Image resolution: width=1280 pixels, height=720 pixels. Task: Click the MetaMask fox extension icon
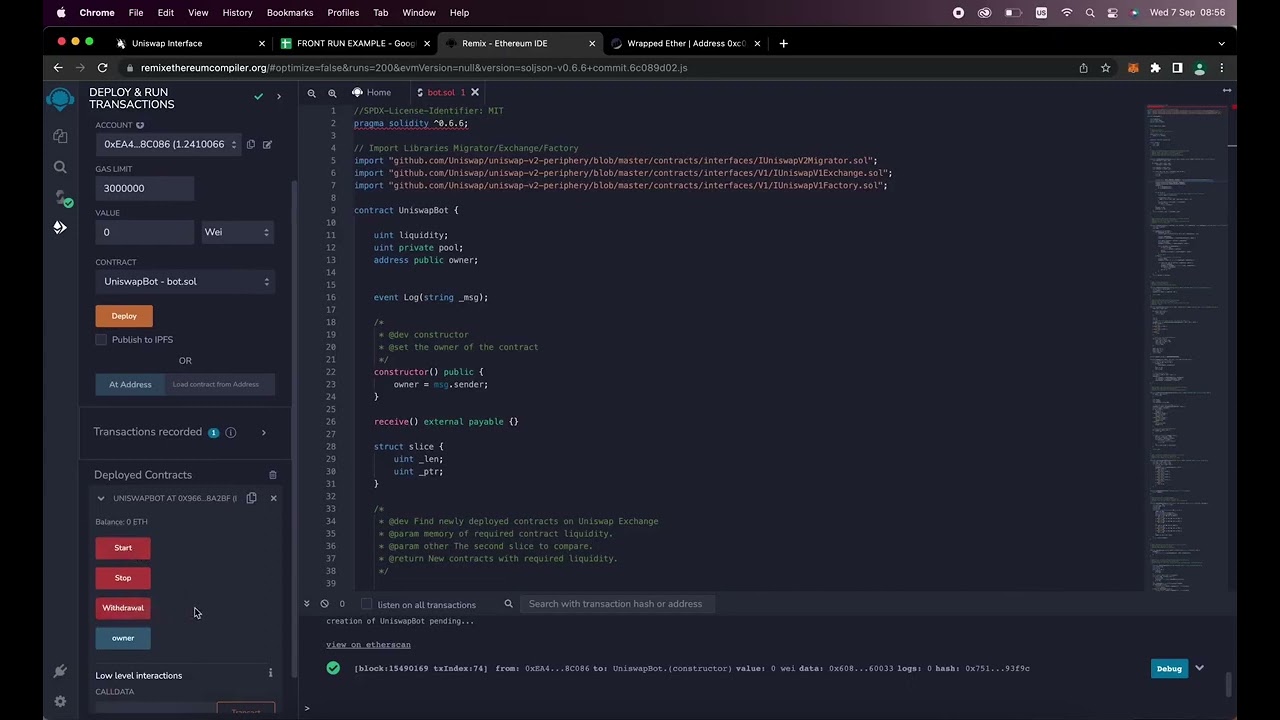pos(1133,68)
